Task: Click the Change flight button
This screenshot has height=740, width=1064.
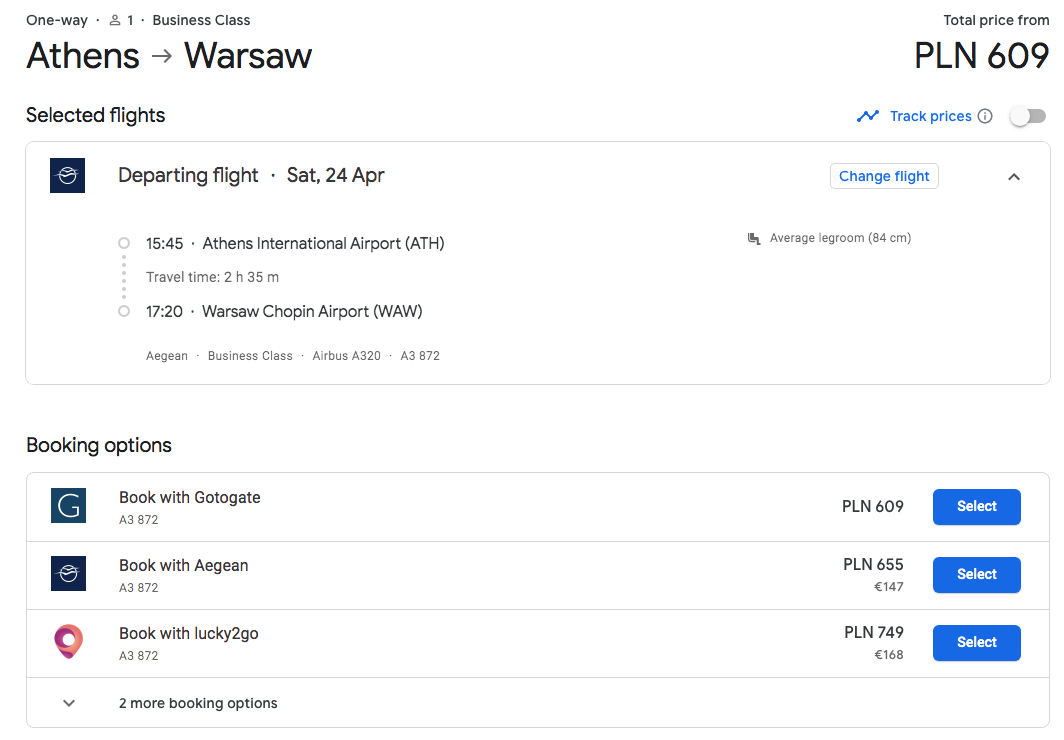Action: pos(884,176)
